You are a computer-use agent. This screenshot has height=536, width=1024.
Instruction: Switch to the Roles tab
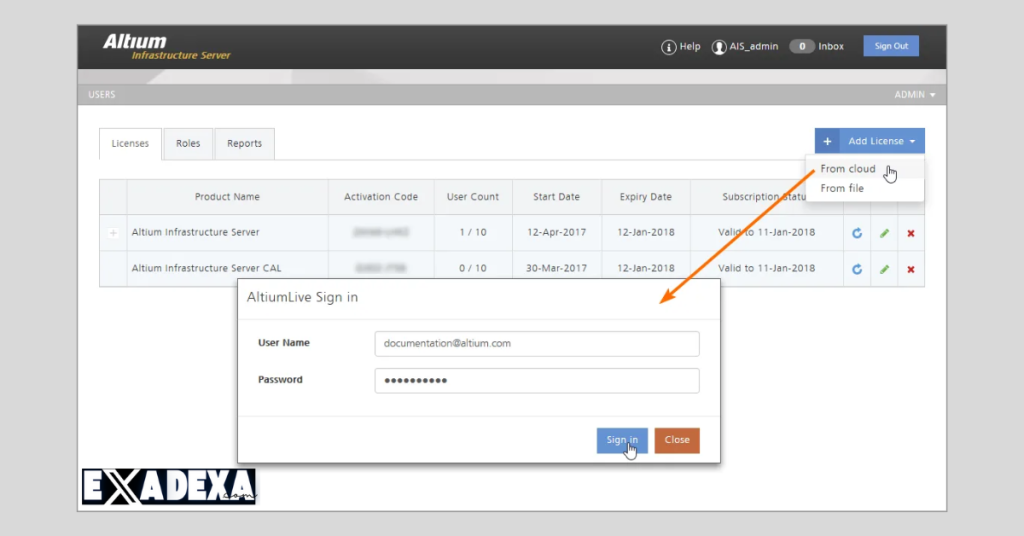tap(188, 144)
